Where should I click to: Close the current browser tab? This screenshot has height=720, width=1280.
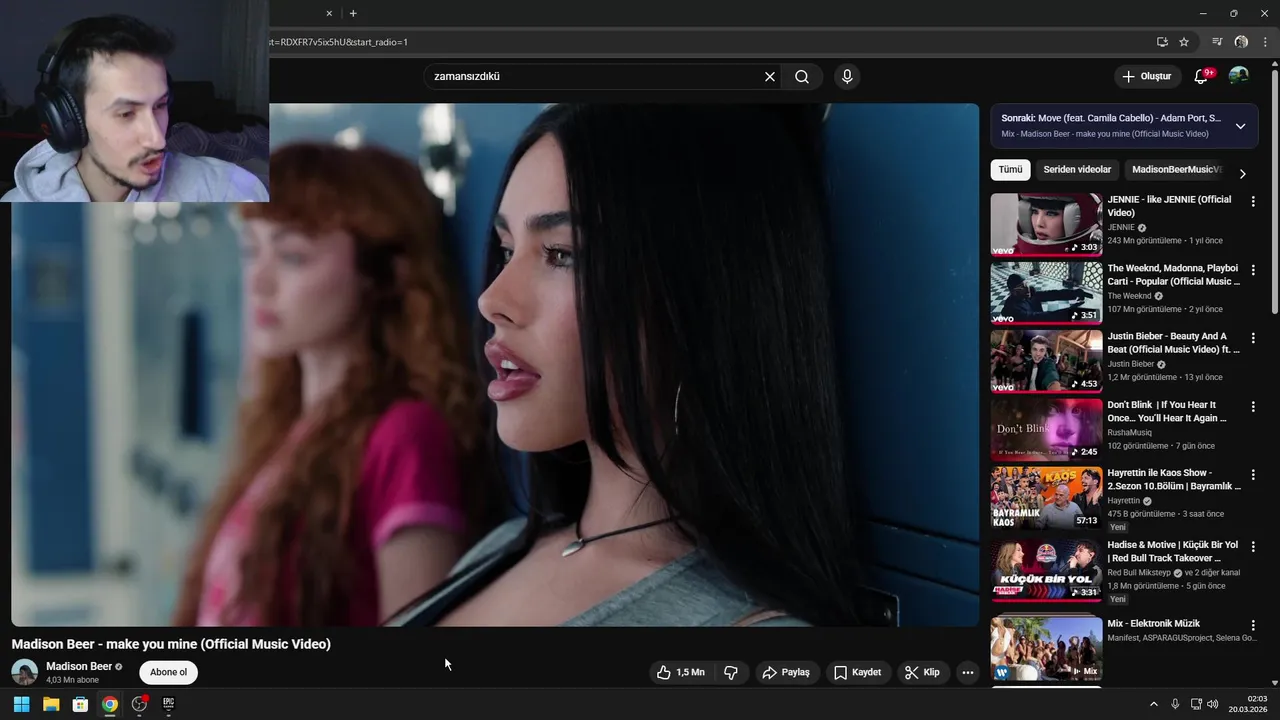click(329, 13)
